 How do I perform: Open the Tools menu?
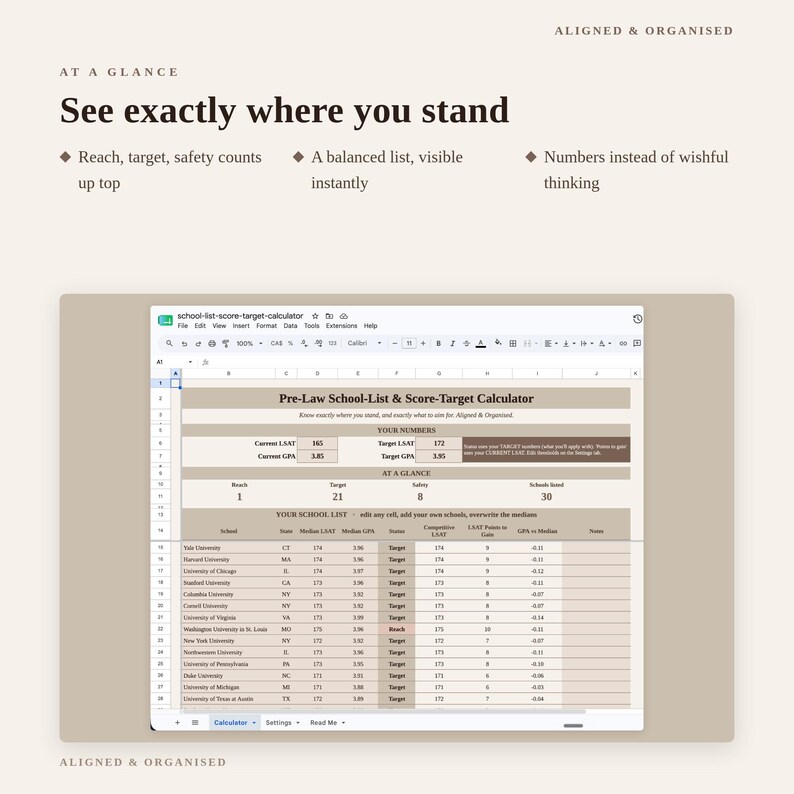[311, 326]
